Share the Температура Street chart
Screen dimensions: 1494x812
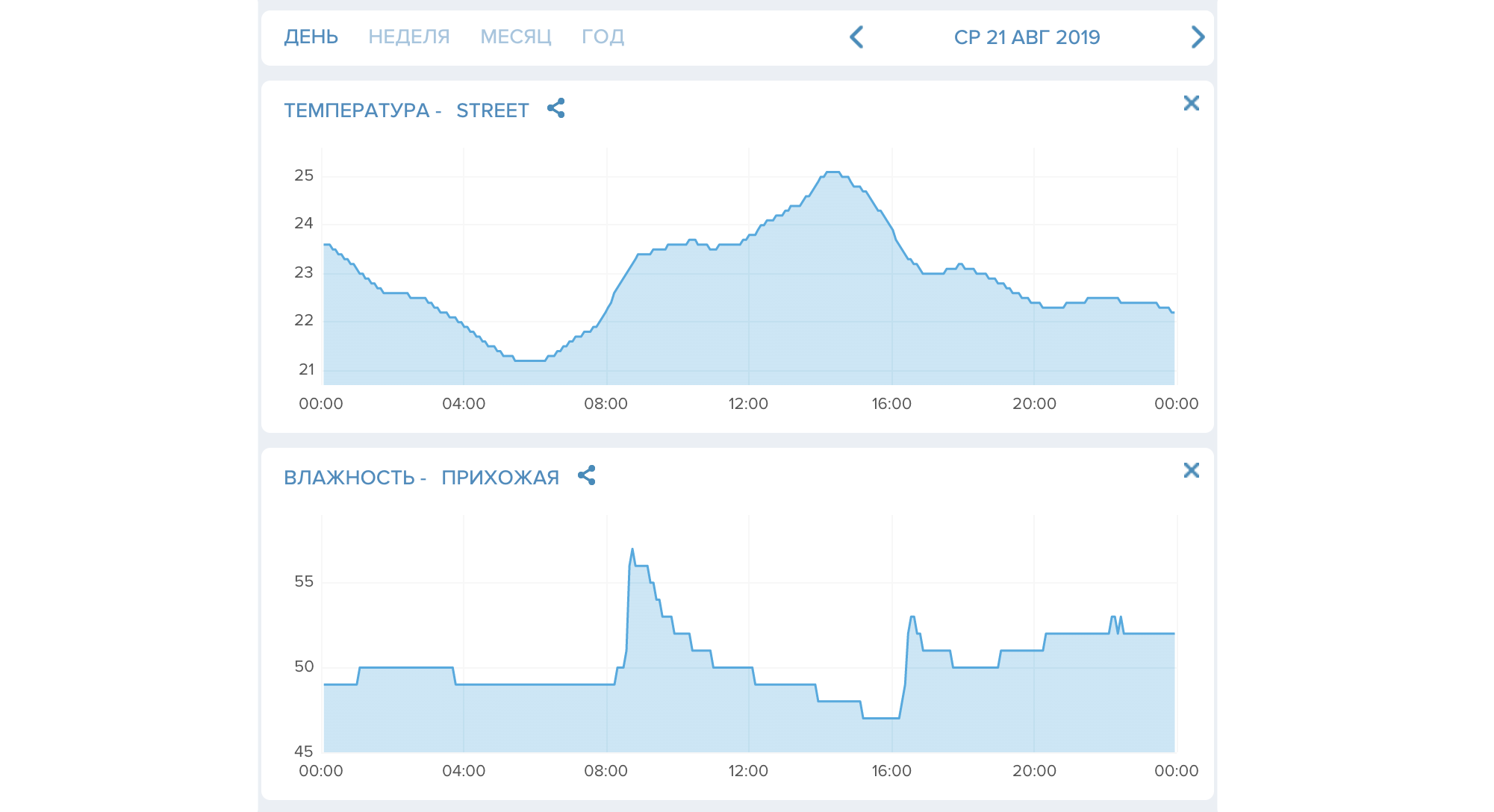point(556,108)
